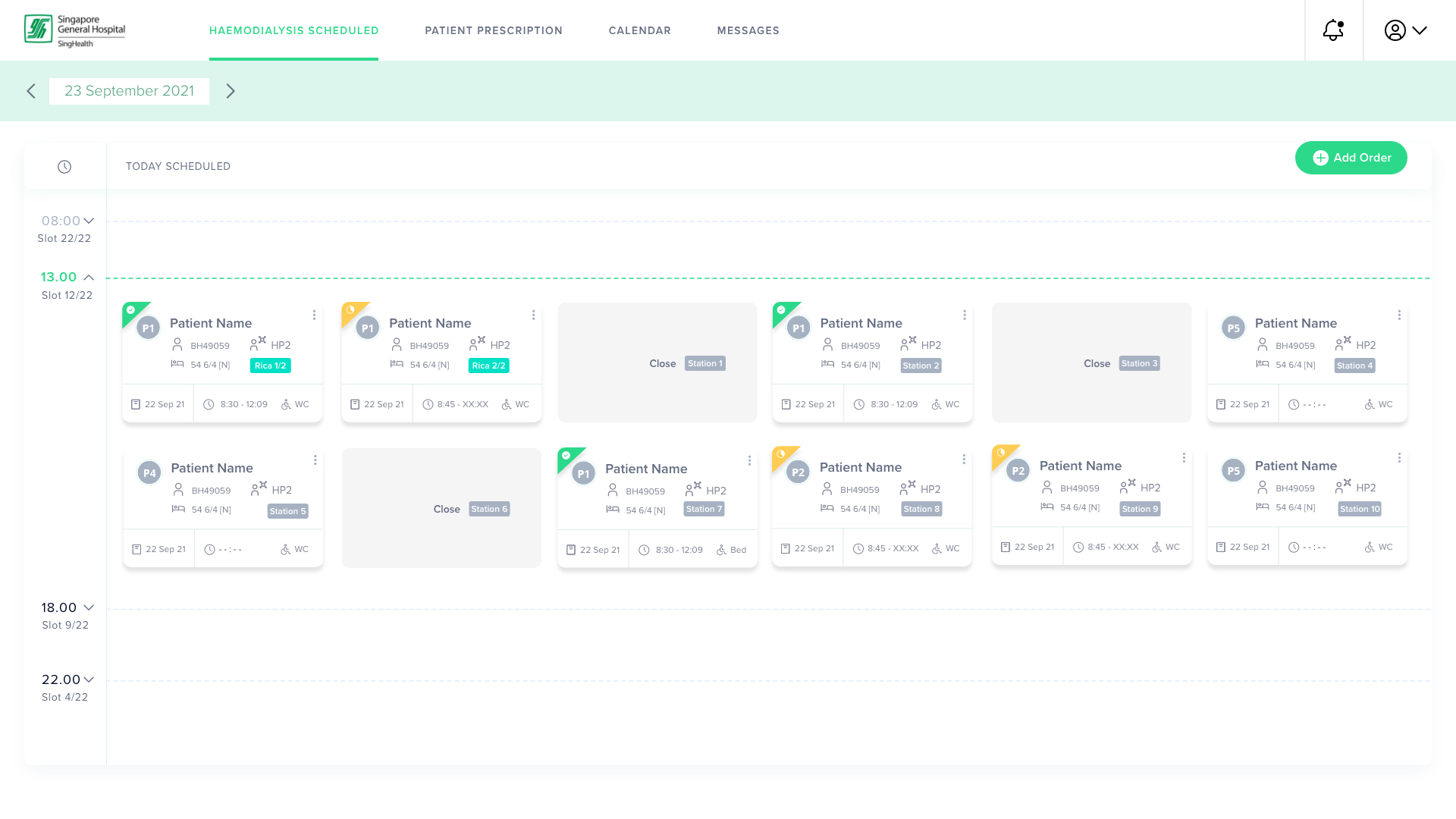Click the Add Order button
This screenshot has width=1456, height=819.
[1351, 158]
